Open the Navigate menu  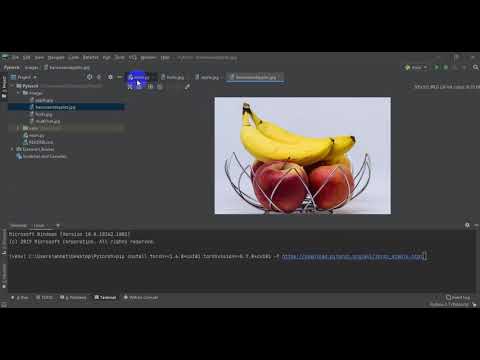56,58
